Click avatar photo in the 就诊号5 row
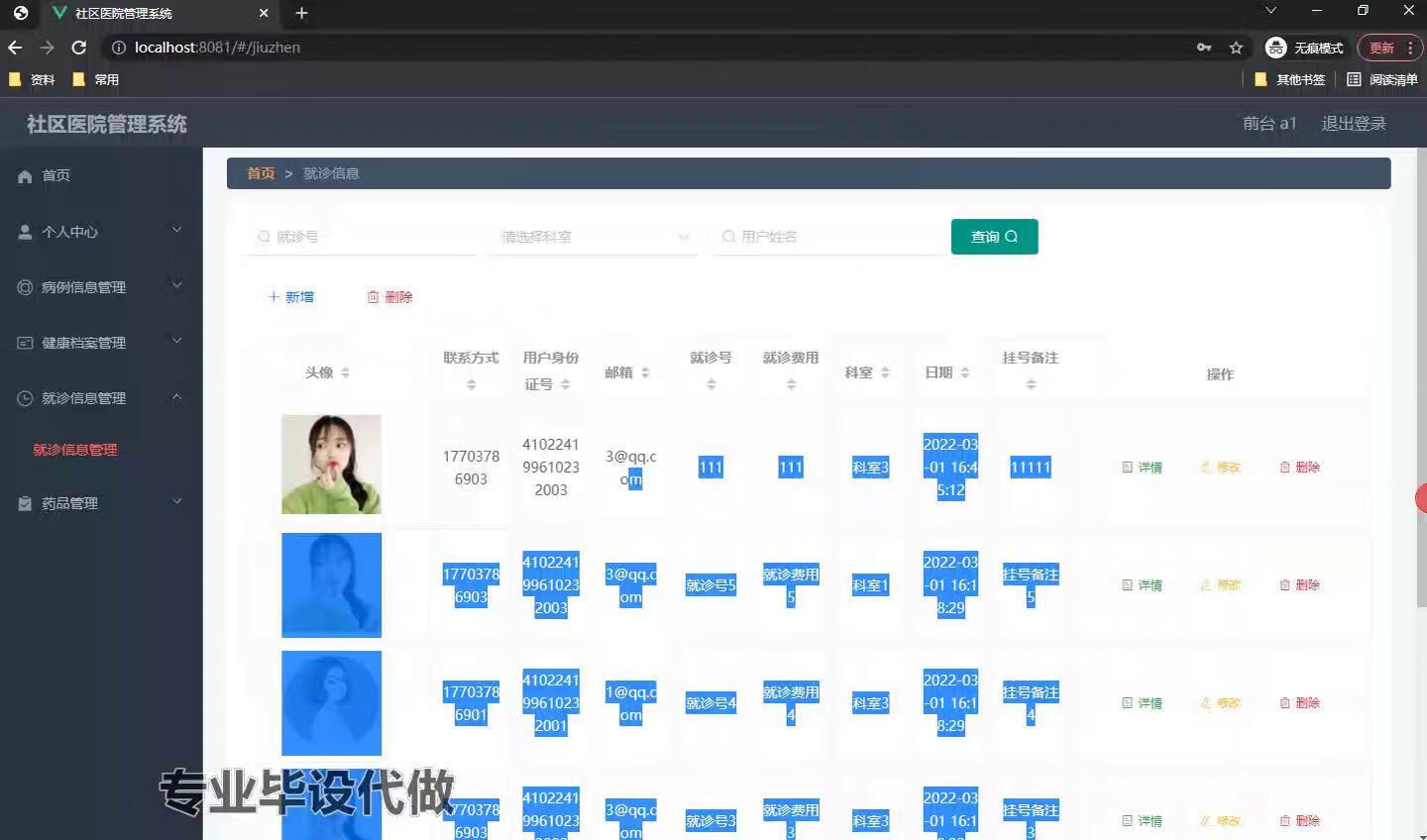The width and height of the screenshot is (1427, 840). tap(331, 585)
